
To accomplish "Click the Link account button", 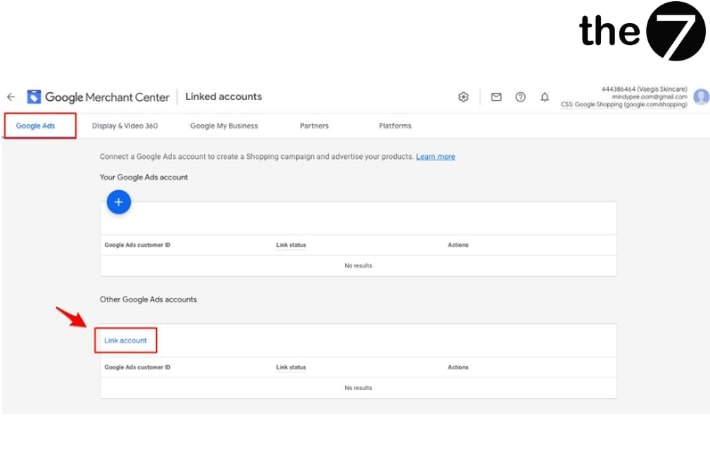I will [x=125, y=341].
